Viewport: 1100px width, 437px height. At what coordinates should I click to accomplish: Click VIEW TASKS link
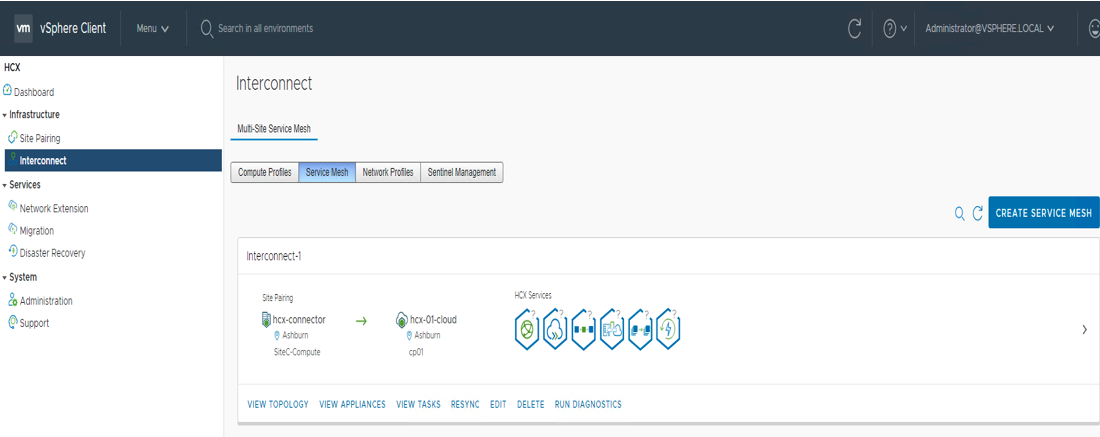point(418,404)
